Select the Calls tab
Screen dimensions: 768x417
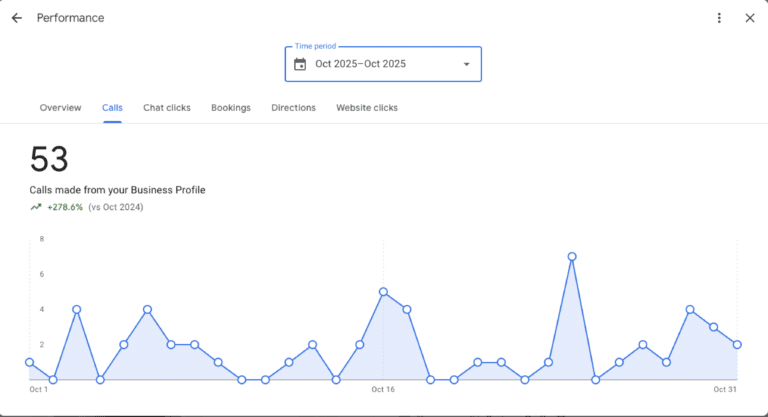(x=112, y=107)
